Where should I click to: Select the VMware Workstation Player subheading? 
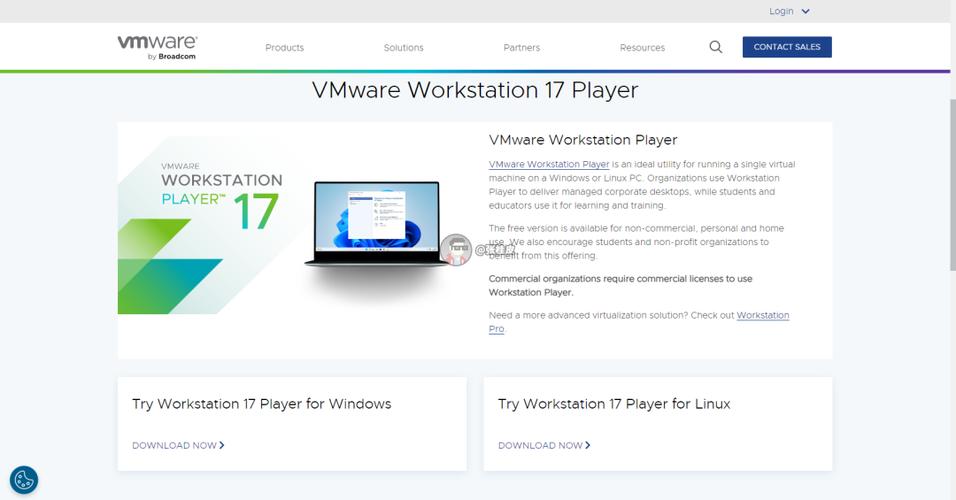(583, 140)
